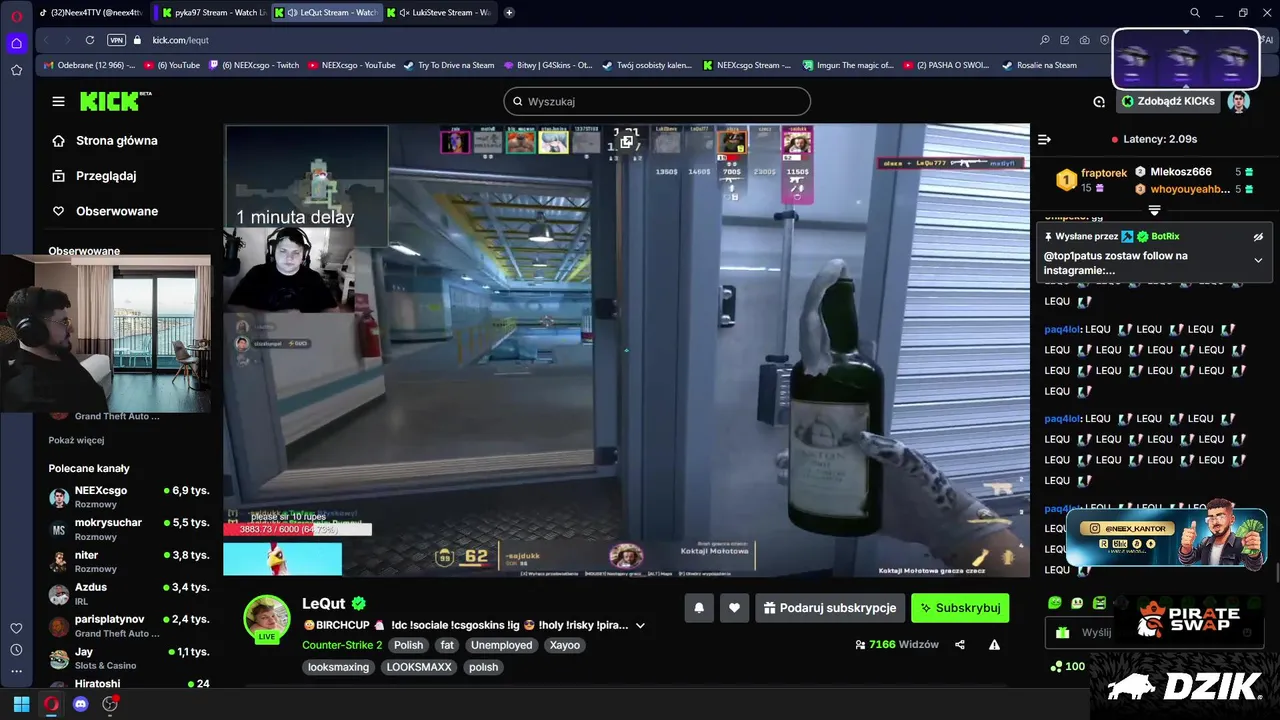Open Windows Start menu

click(x=21, y=704)
